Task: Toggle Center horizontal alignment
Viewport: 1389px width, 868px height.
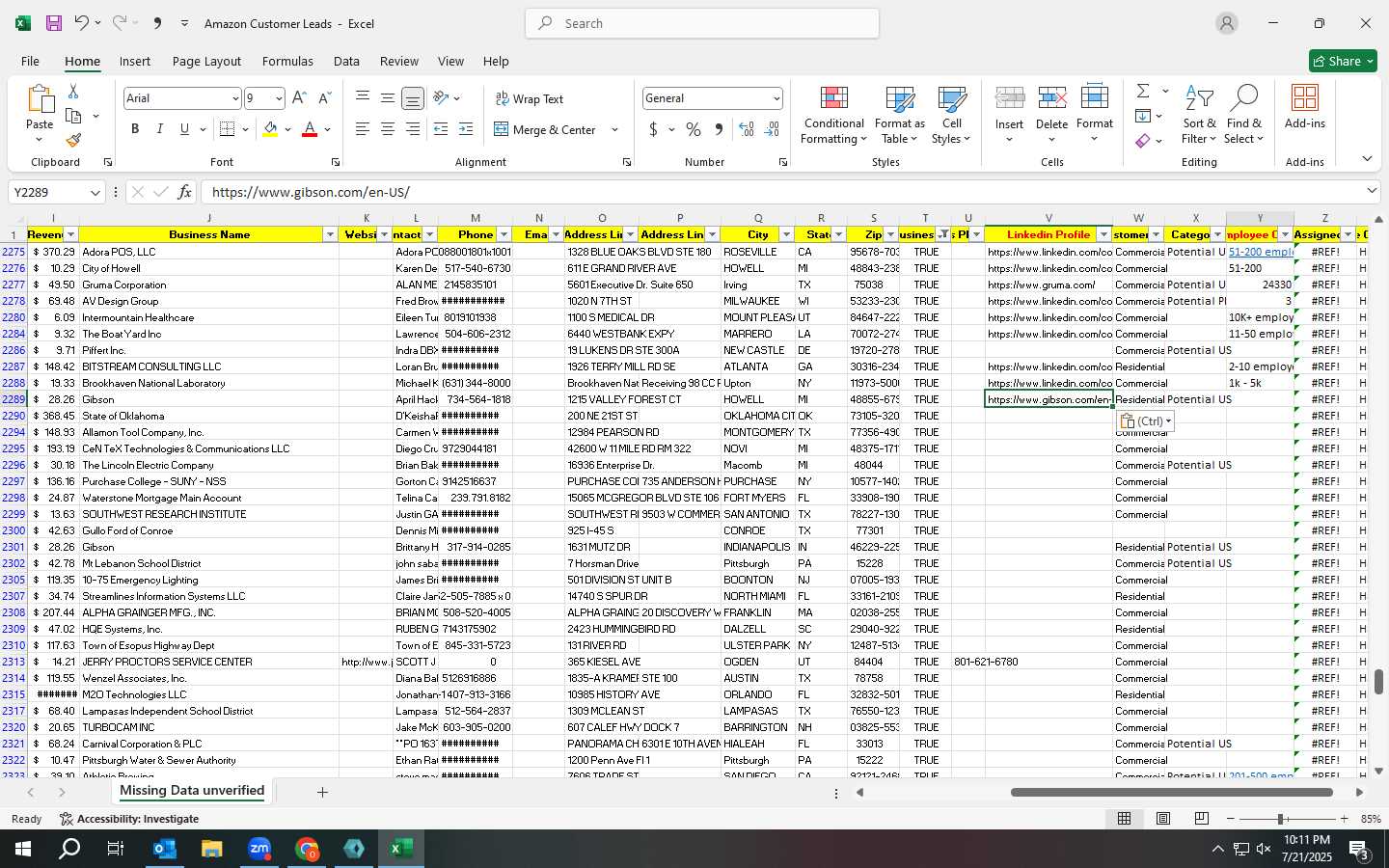Action: (x=388, y=129)
